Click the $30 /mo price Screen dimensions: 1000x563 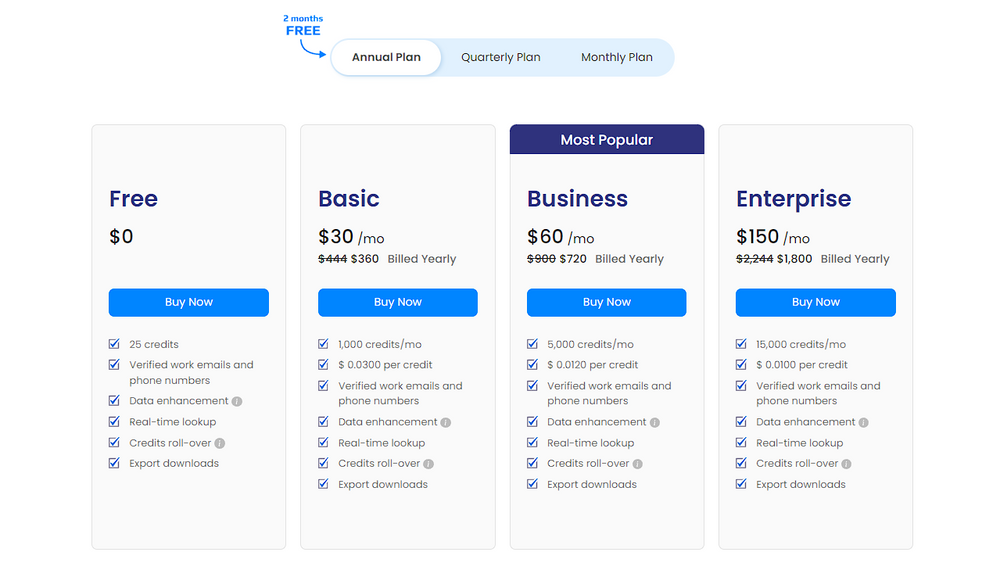point(351,237)
